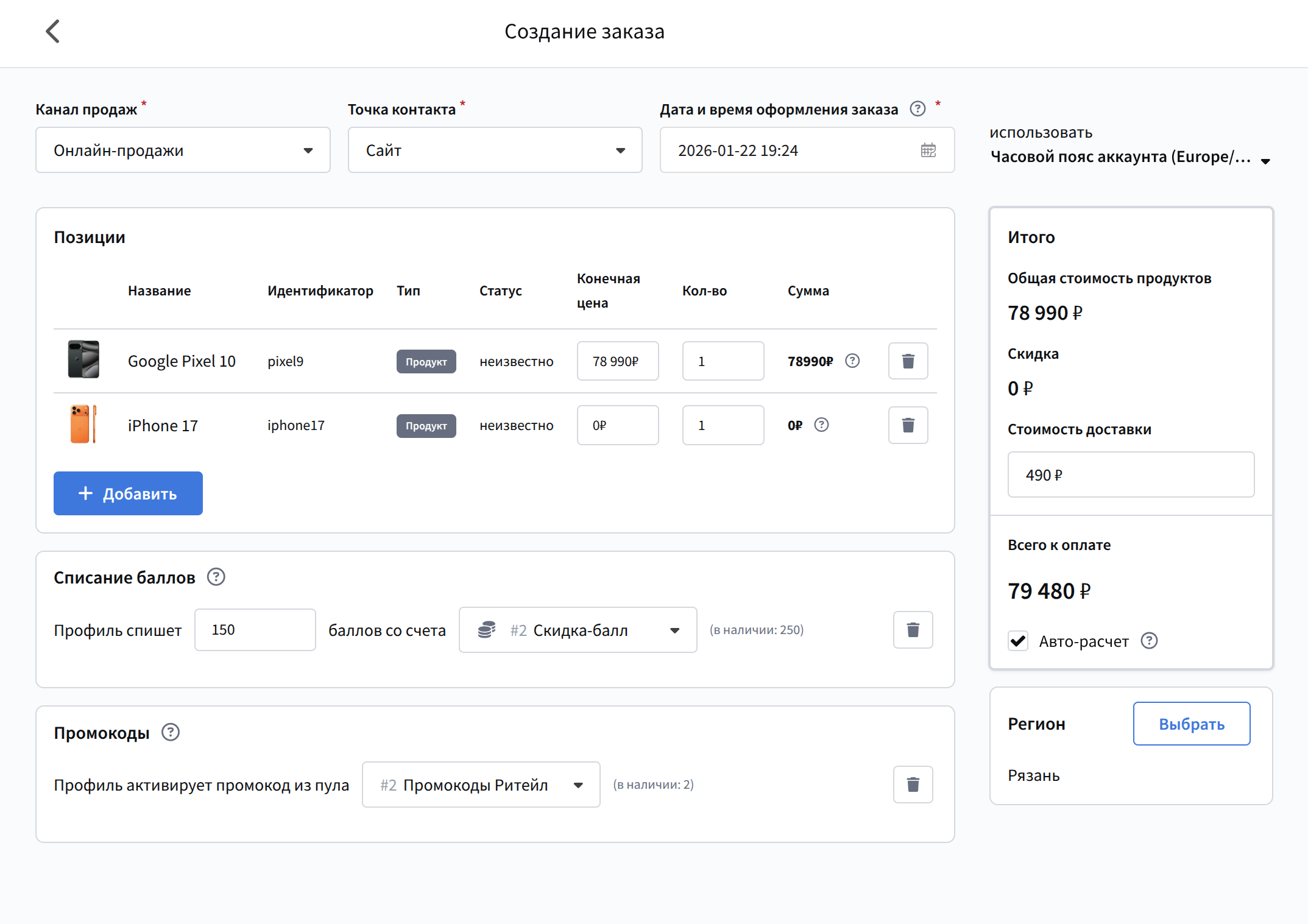
Task: Click the back arrow icon
Action: pos(53,32)
